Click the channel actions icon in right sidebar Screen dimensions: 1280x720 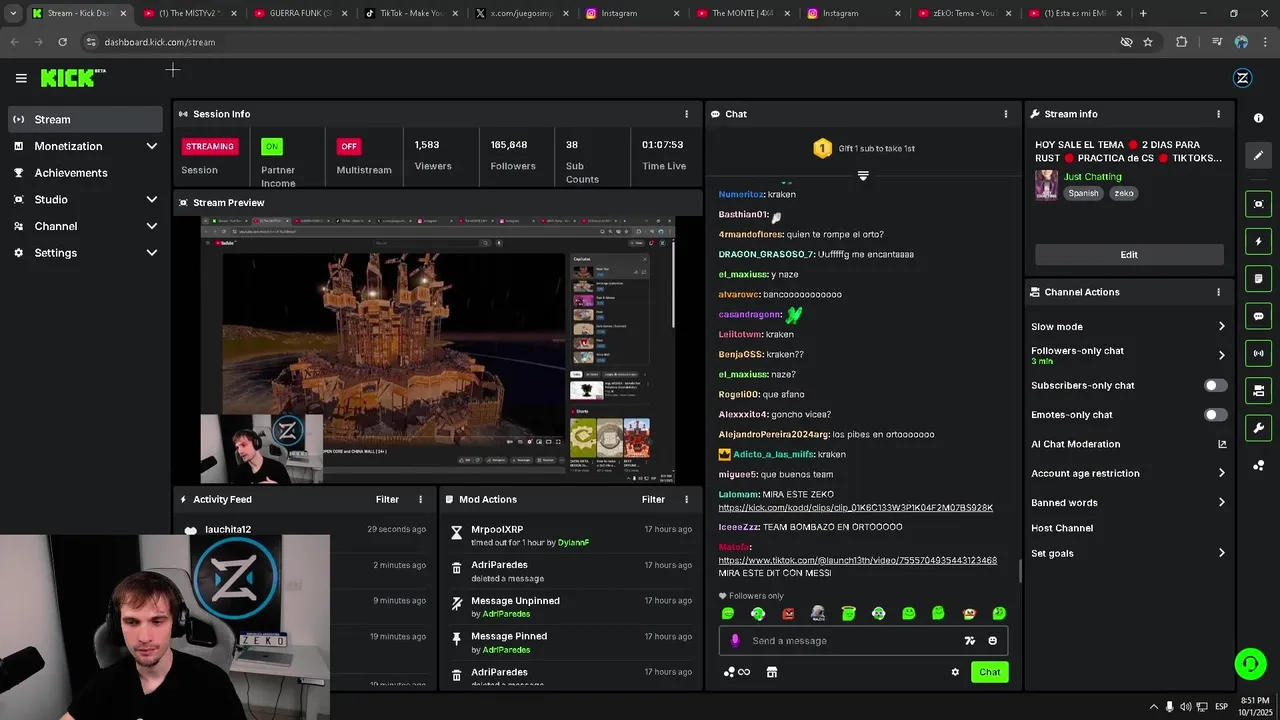1258,390
